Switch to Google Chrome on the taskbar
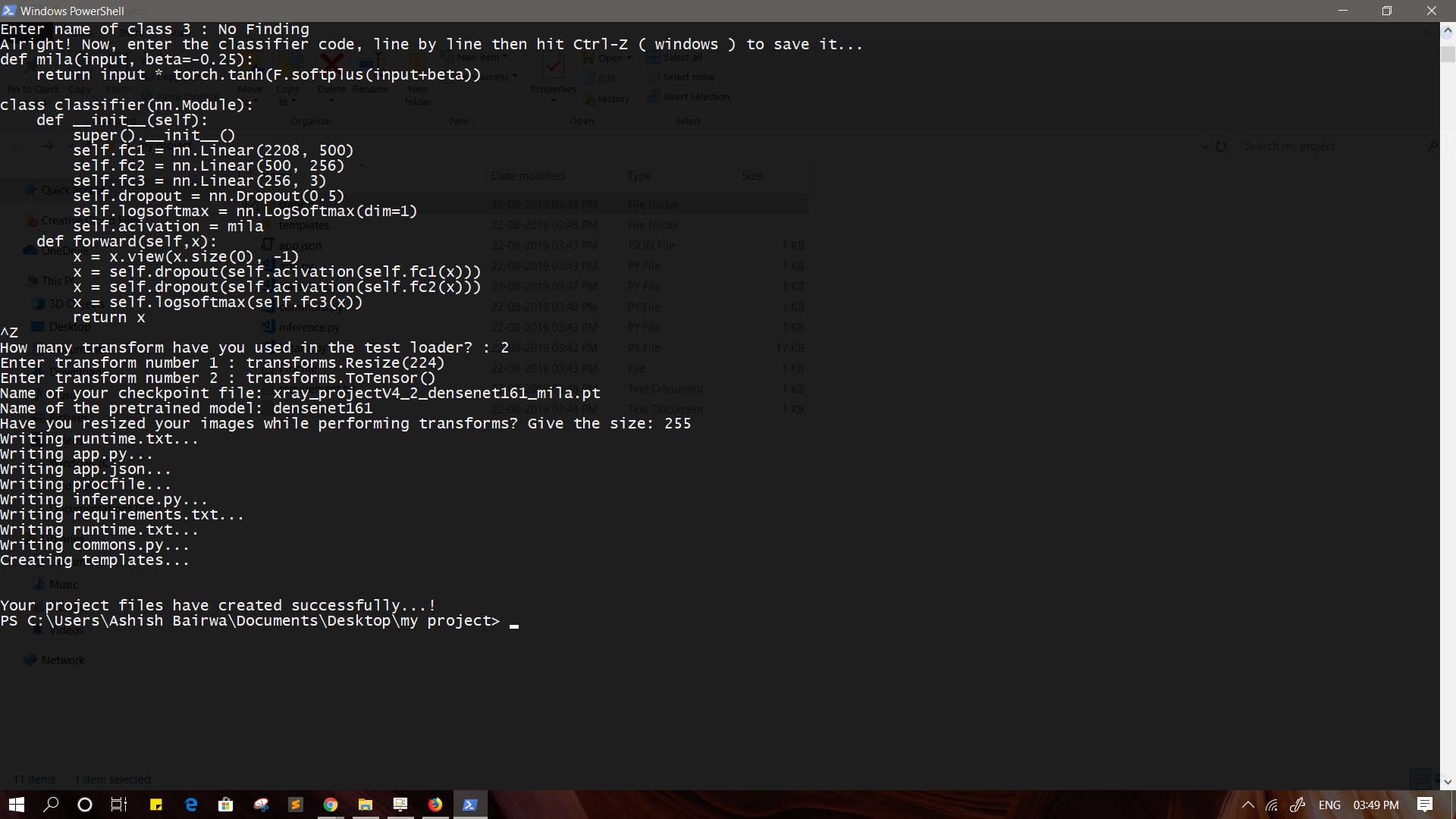Image resolution: width=1456 pixels, height=819 pixels. coord(331,805)
